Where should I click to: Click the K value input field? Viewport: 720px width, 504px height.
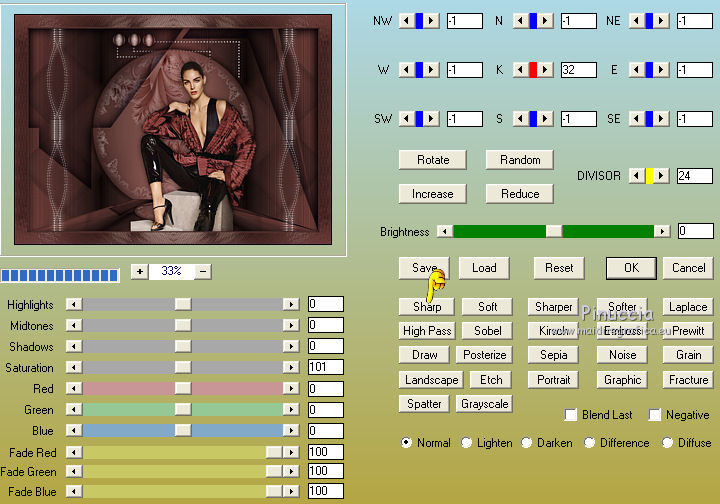coord(579,70)
